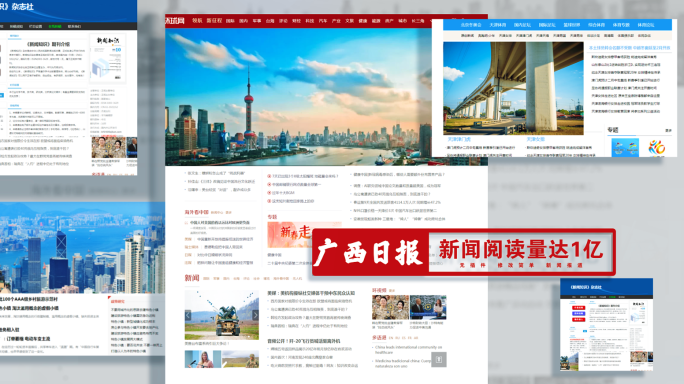Open the 多语道 section heading

[x=379, y=338]
